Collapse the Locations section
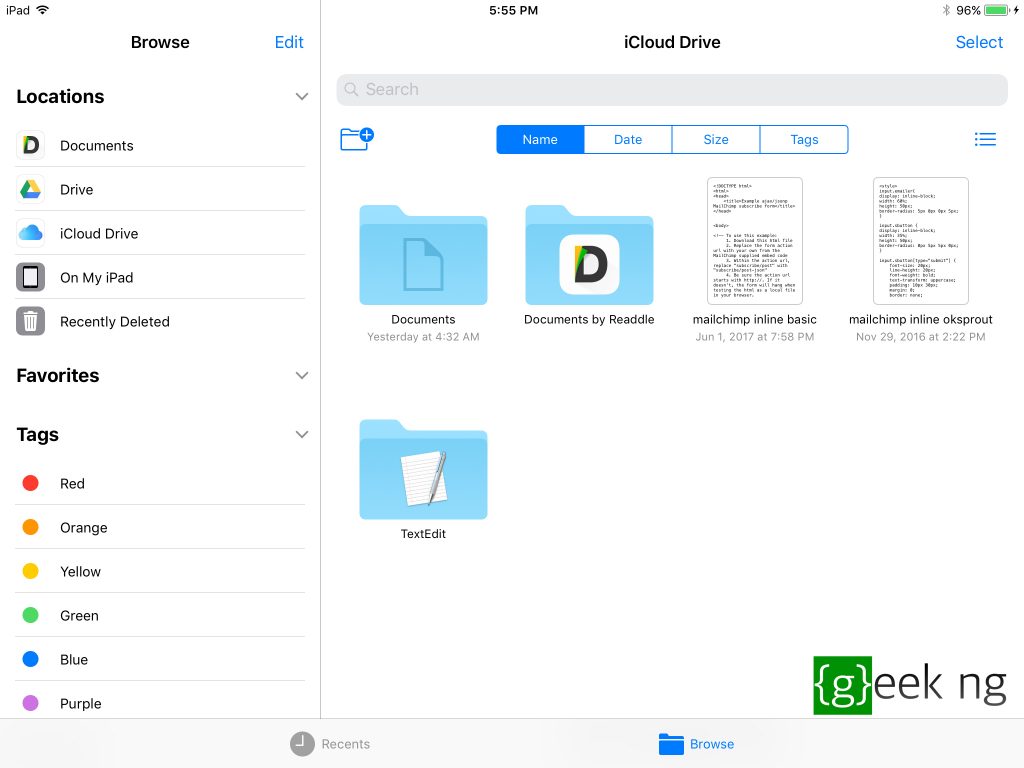The height and width of the screenshot is (768, 1024). [x=302, y=97]
